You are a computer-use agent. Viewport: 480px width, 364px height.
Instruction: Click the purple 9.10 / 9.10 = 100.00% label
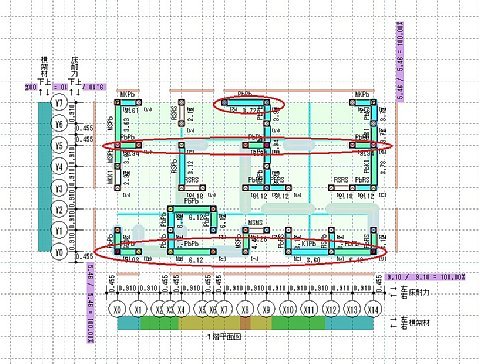tap(425, 277)
